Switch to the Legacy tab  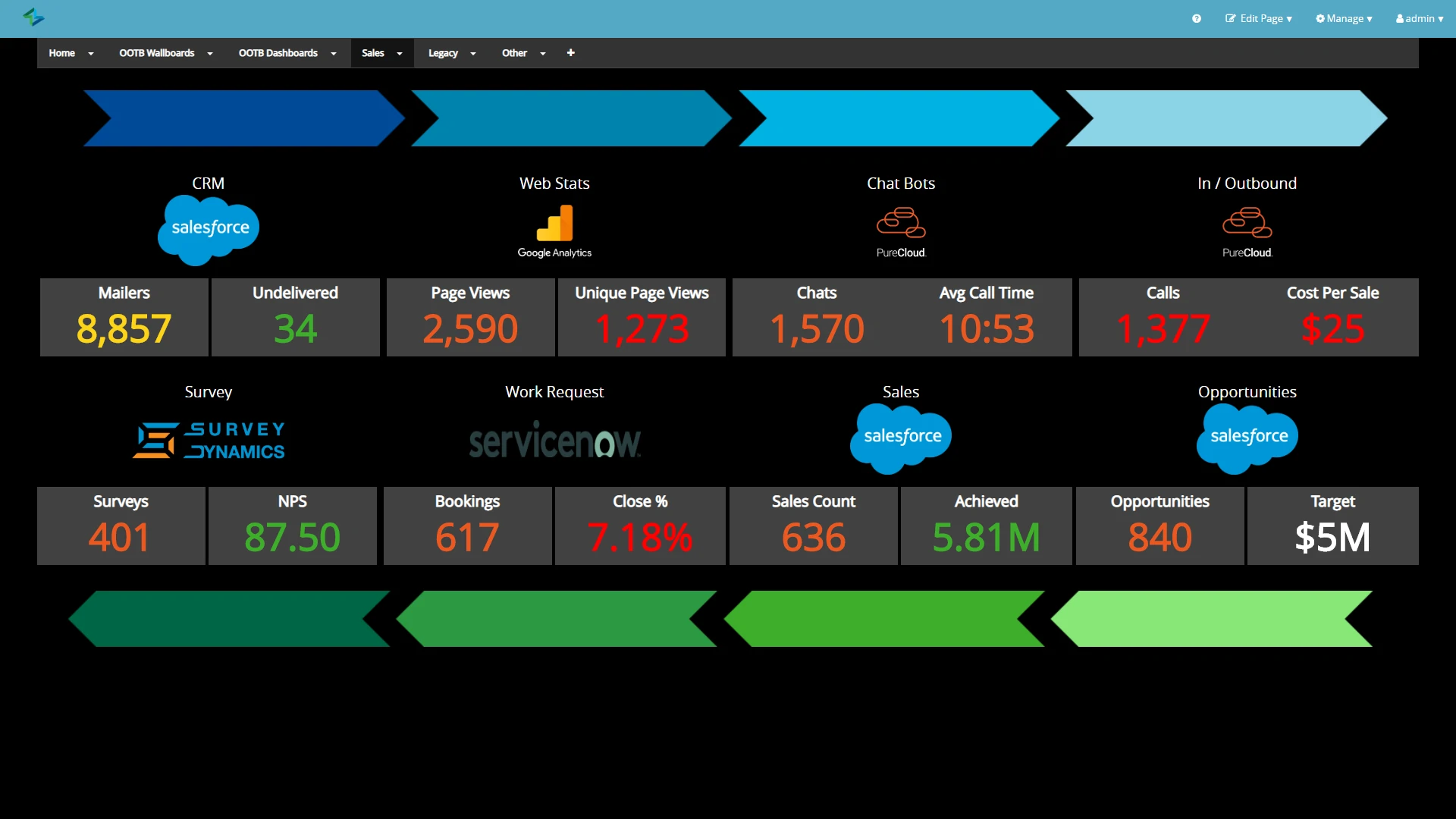pos(443,53)
